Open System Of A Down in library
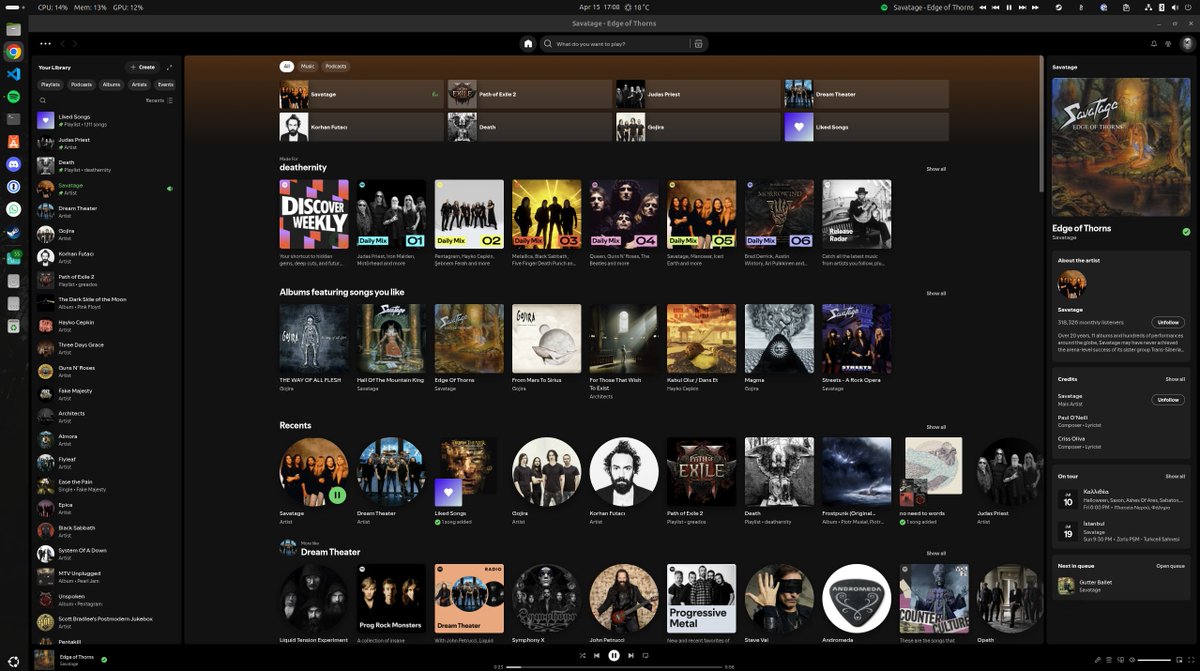 point(106,554)
